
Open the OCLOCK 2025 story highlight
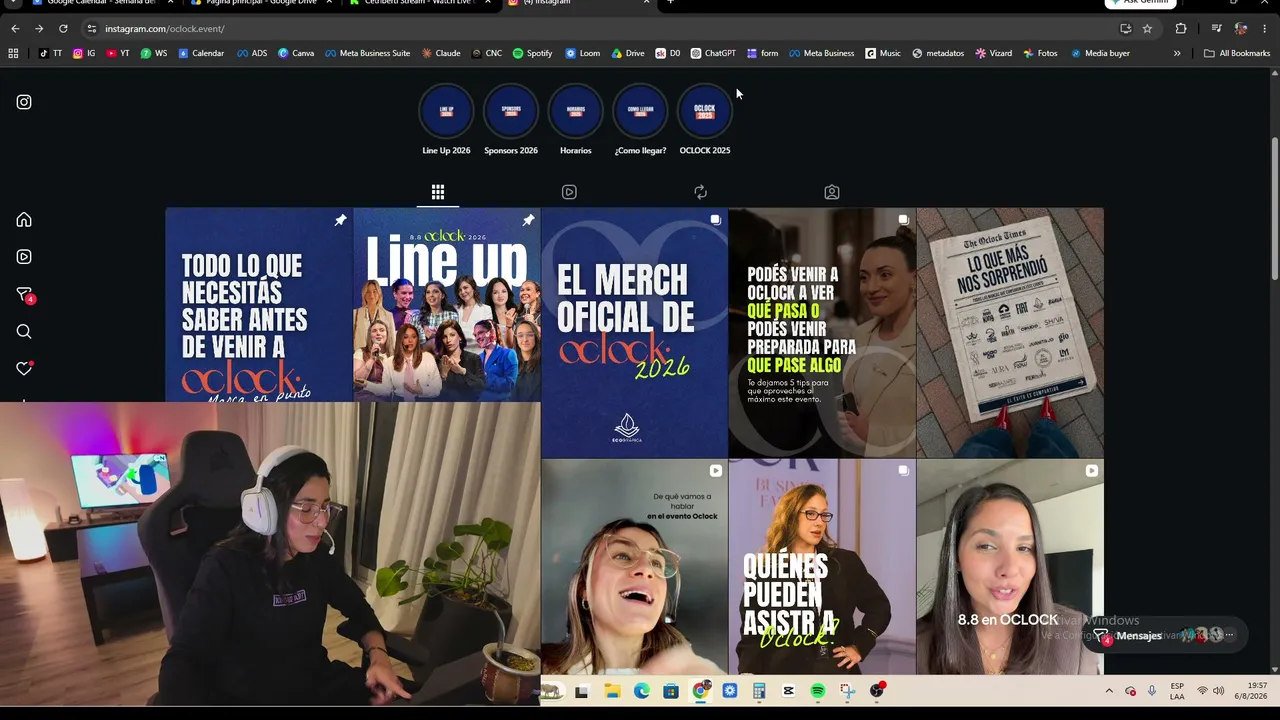705,112
